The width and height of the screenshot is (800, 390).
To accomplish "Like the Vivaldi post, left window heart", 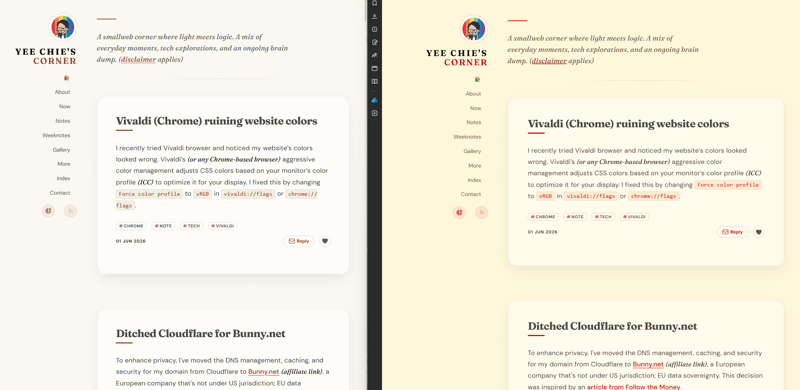I will click(325, 241).
